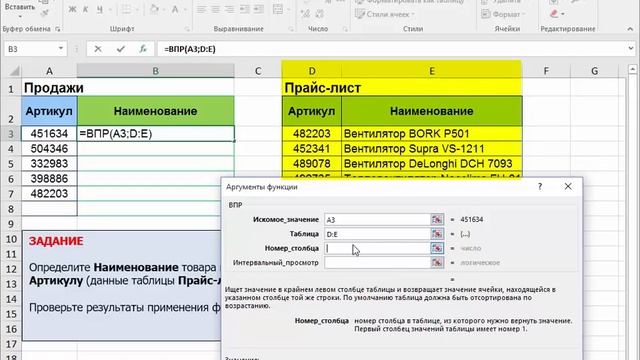Open the Вставить paste dropdown

tap(20, 17)
